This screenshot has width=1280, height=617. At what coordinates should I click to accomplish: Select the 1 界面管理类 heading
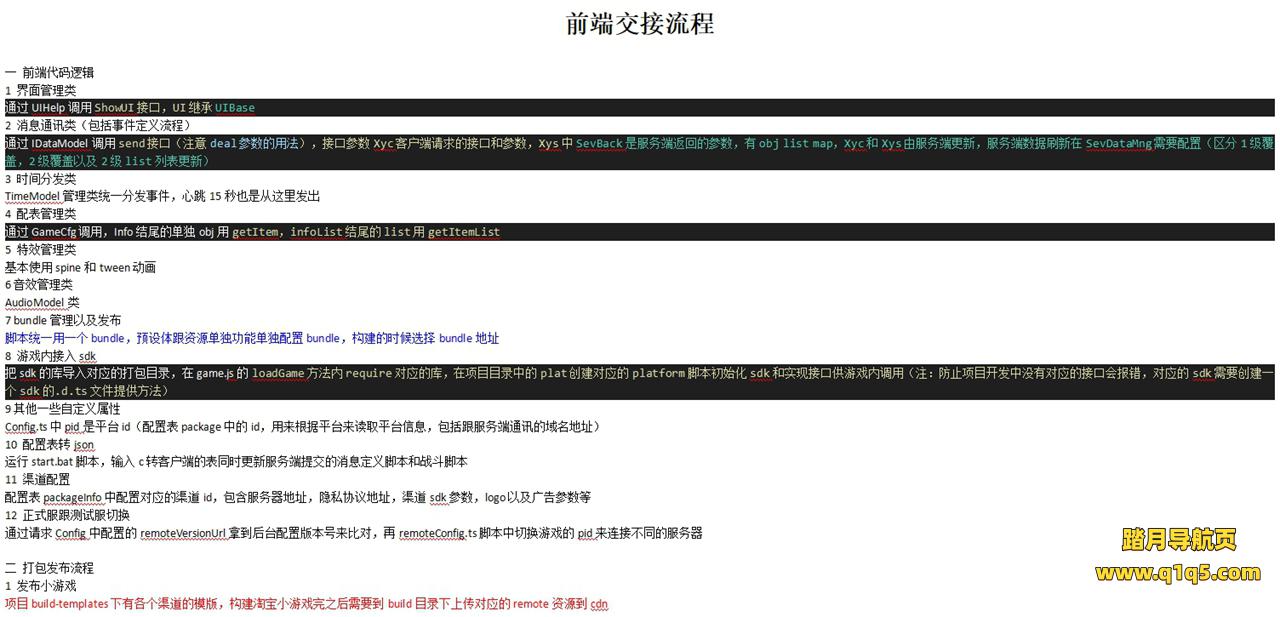41,90
